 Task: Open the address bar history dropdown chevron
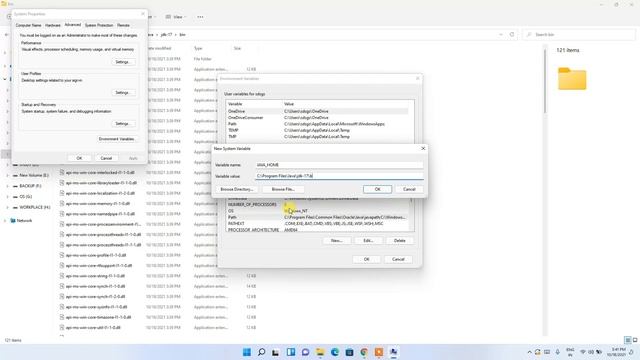501,35
